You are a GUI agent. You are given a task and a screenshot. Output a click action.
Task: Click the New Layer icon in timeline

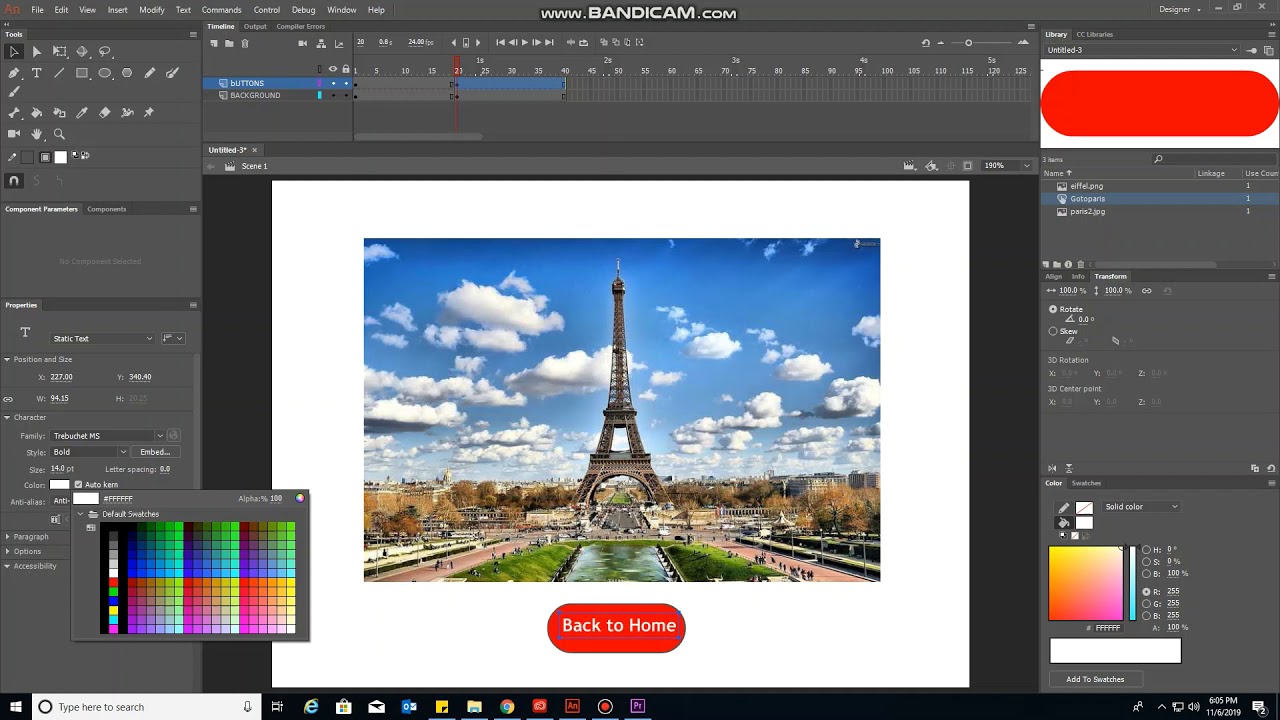point(214,43)
